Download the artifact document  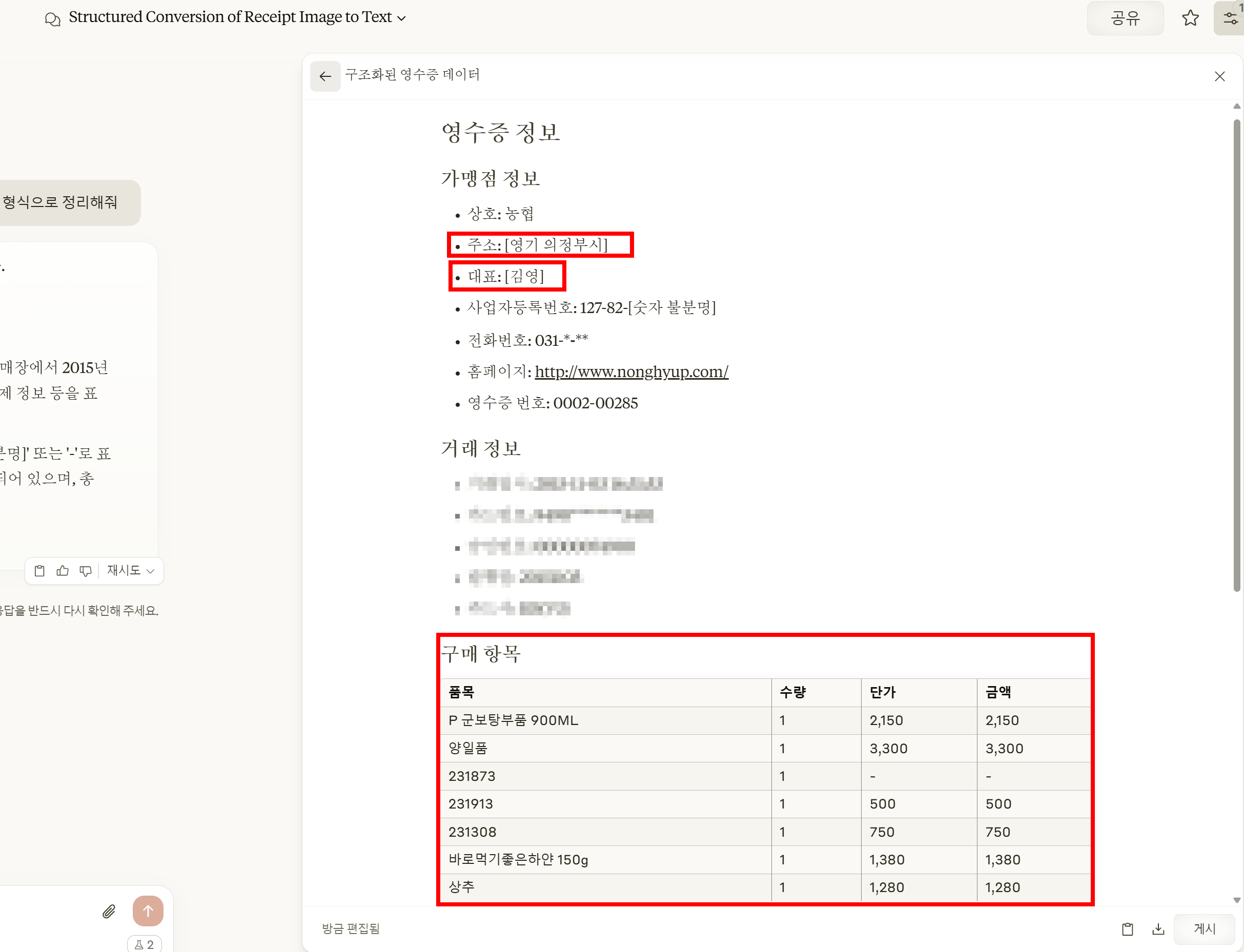pyautogui.click(x=1158, y=929)
